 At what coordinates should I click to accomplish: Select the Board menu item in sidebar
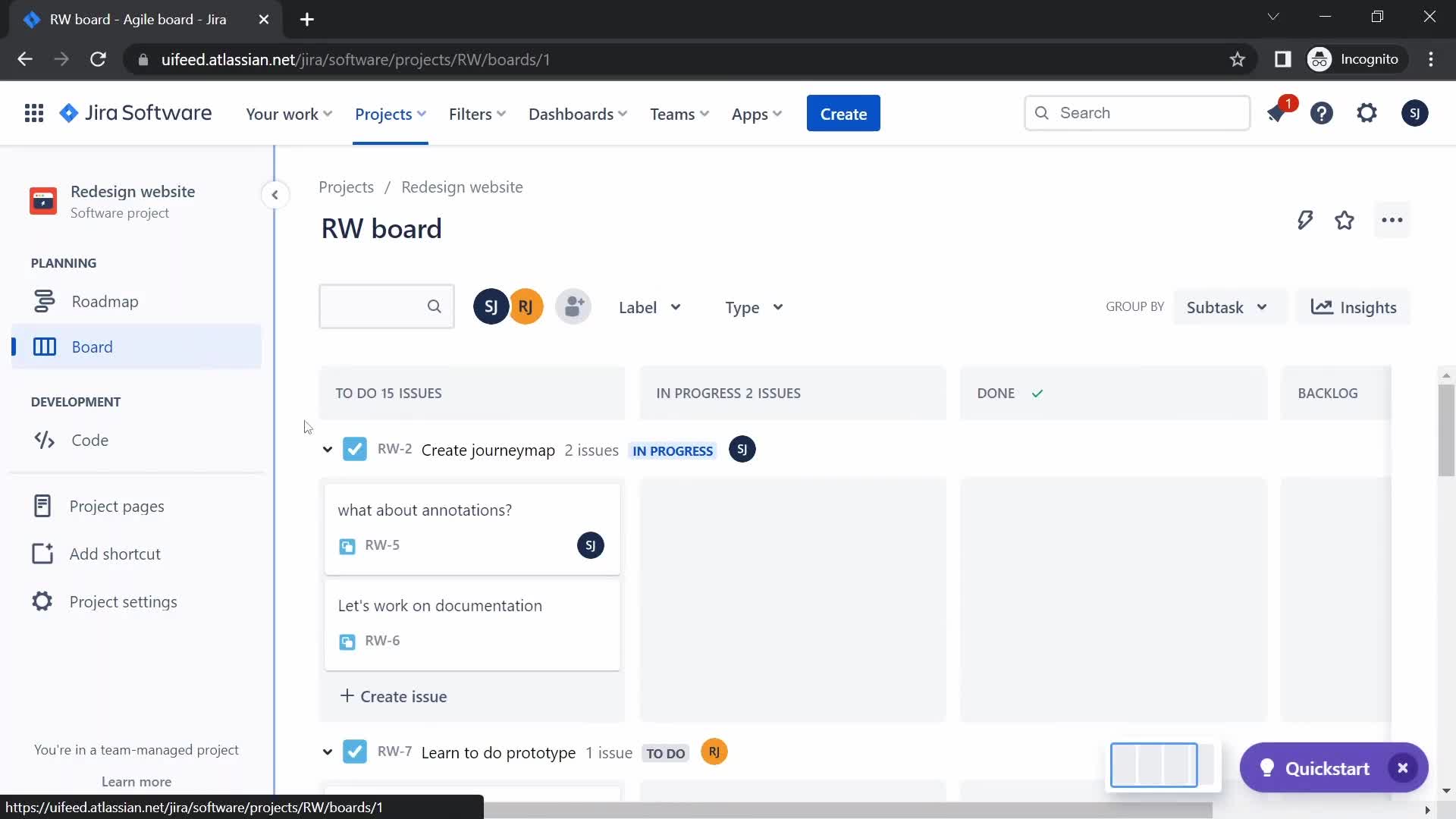coord(92,346)
